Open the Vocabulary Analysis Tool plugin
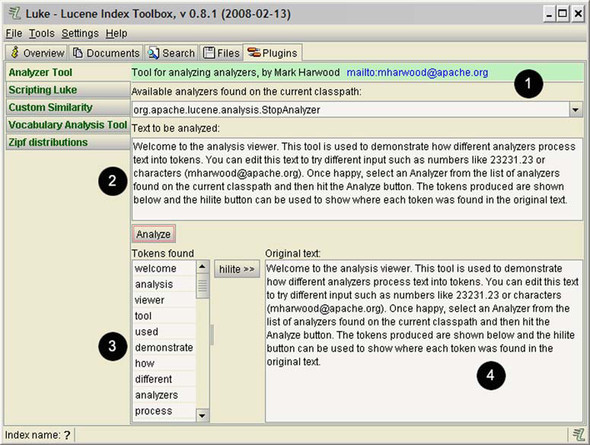This screenshot has width=590, height=445. 68,125
